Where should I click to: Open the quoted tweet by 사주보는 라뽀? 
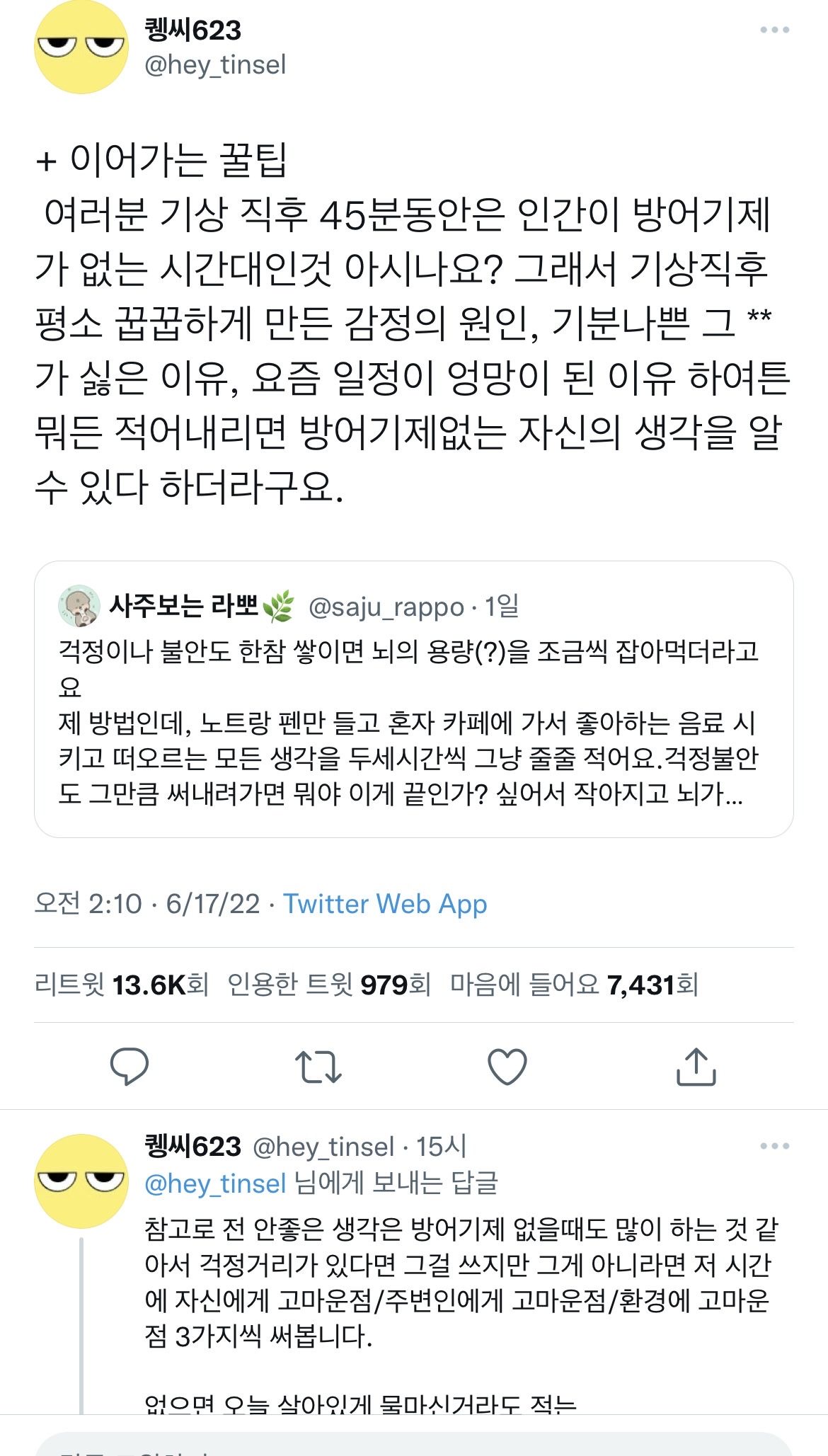tap(413, 722)
